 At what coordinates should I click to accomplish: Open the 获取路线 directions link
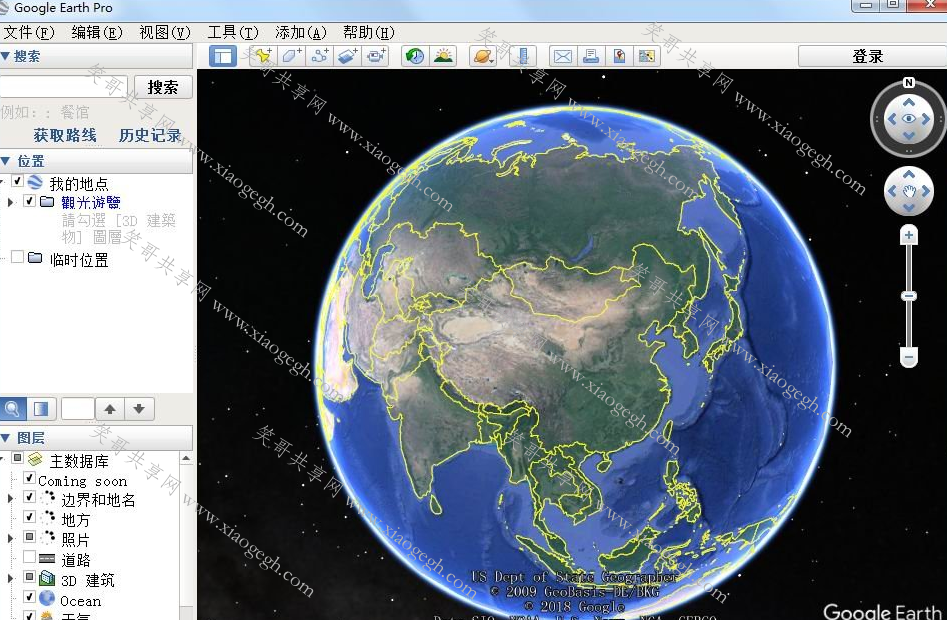pos(65,135)
